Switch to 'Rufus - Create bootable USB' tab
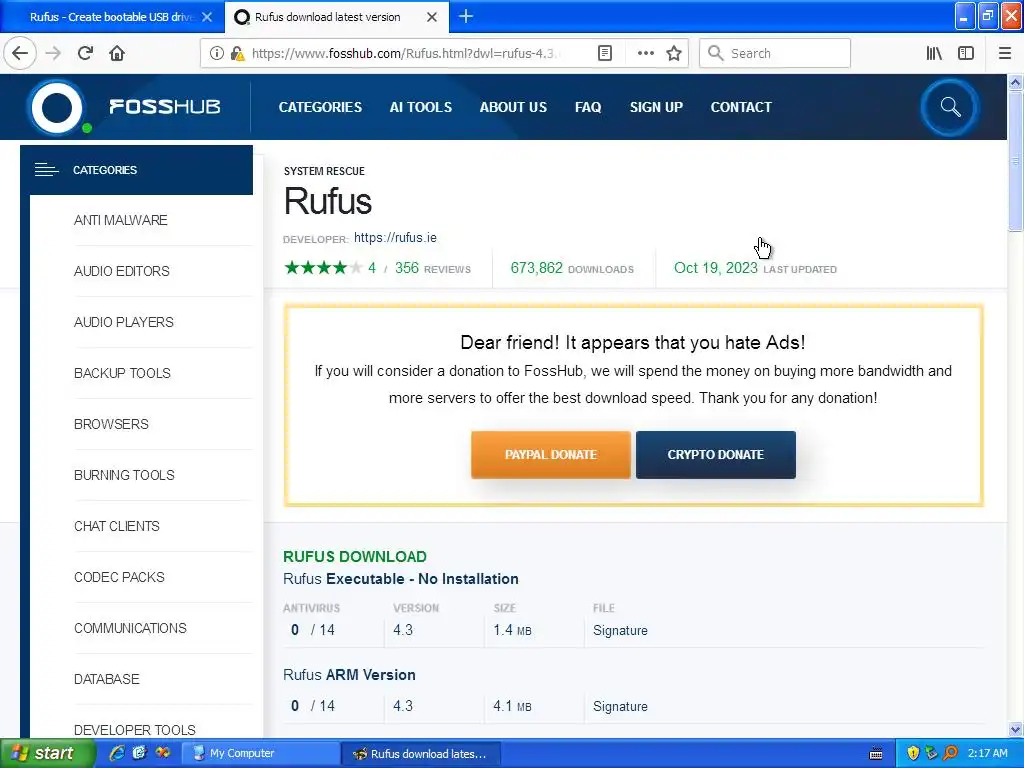Screen dimensions: 1024x768 pos(112,17)
